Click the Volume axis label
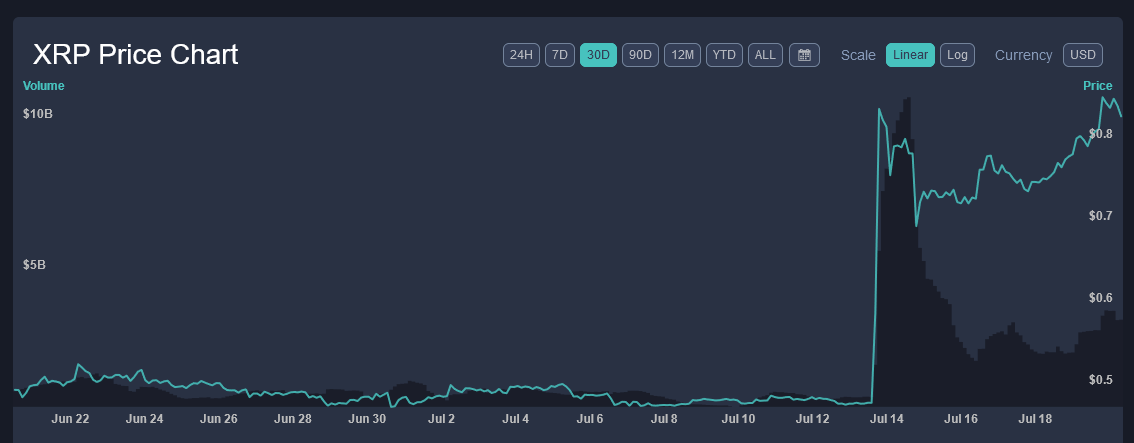This screenshot has width=1134, height=443. tap(43, 86)
